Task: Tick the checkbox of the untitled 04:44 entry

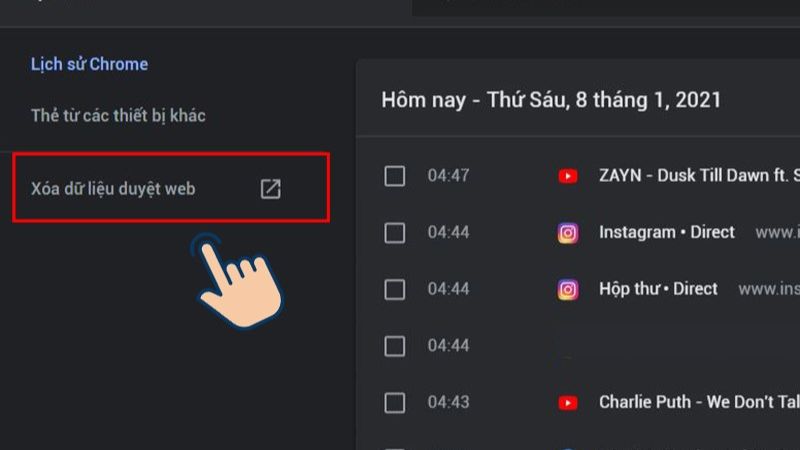Action: (x=395, y=346)
